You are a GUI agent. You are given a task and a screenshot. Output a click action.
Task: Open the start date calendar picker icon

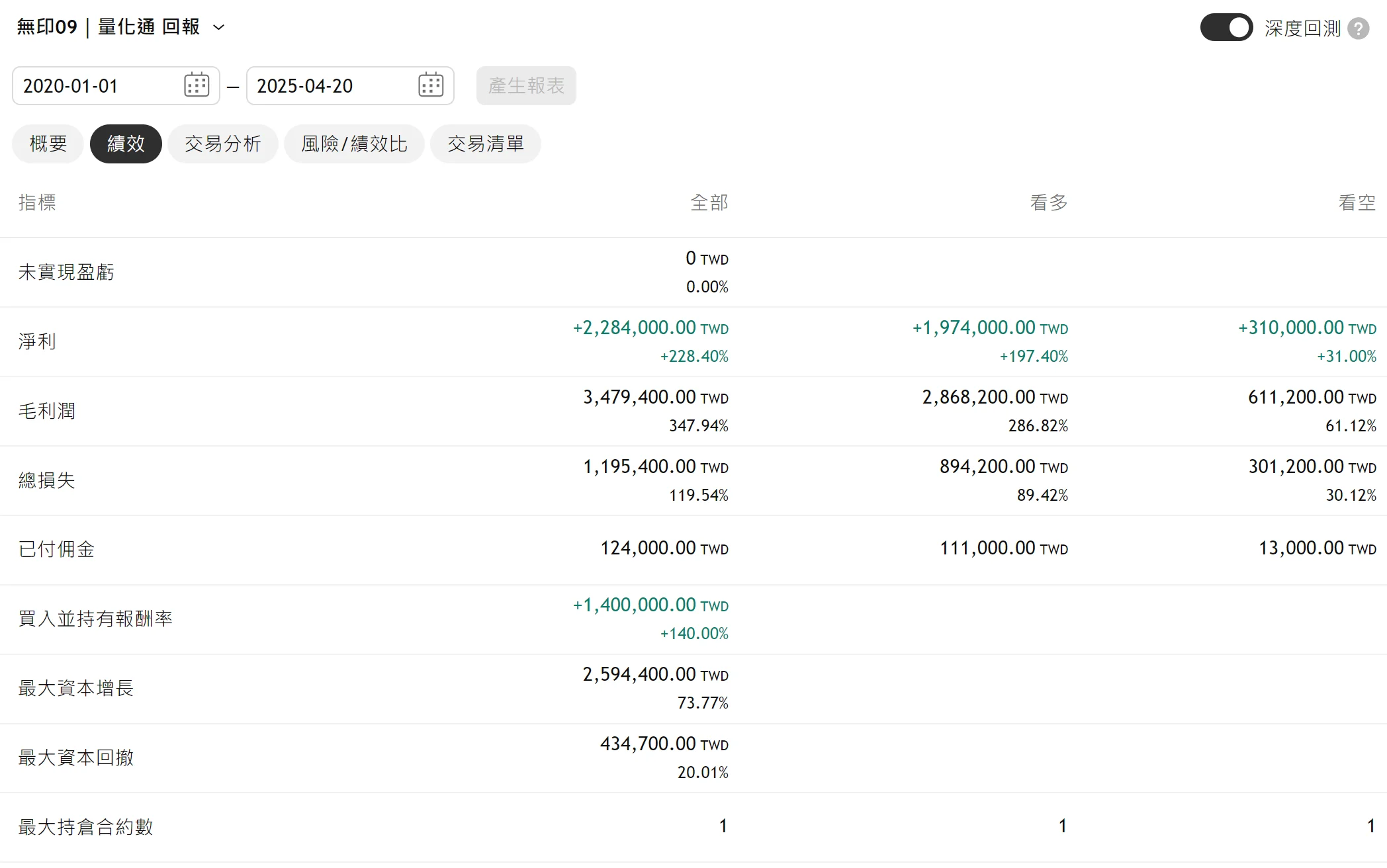coord(197,85)
